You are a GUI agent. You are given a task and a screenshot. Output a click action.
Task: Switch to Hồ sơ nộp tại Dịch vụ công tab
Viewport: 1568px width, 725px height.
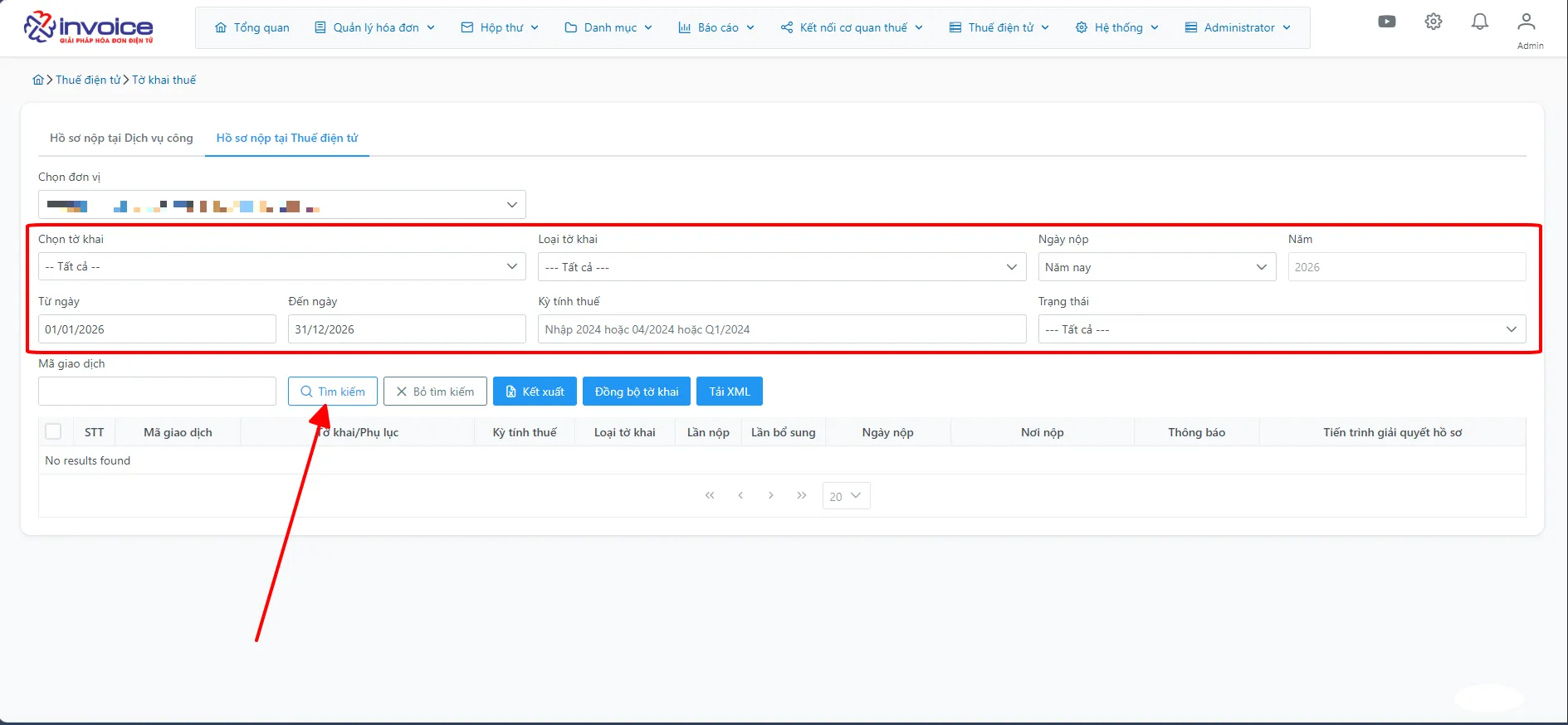pos(121,138)
